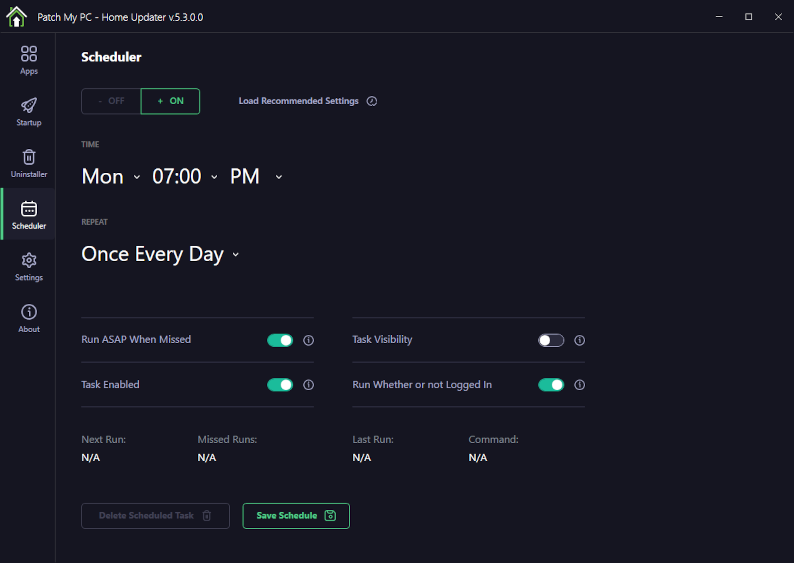This screenshot has width=794, height=563.
Task: Turn the scheduler ON
Action: tap(170, 101)
